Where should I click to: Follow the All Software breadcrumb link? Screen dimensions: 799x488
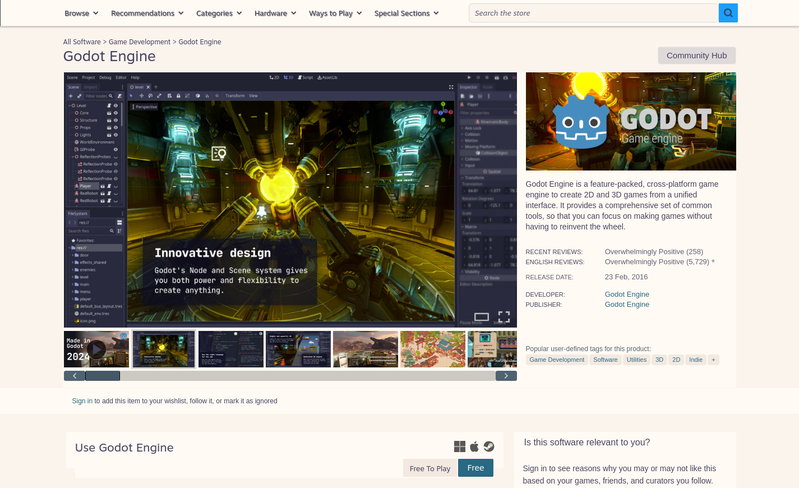pyautogui.click(x=82, y=42)
